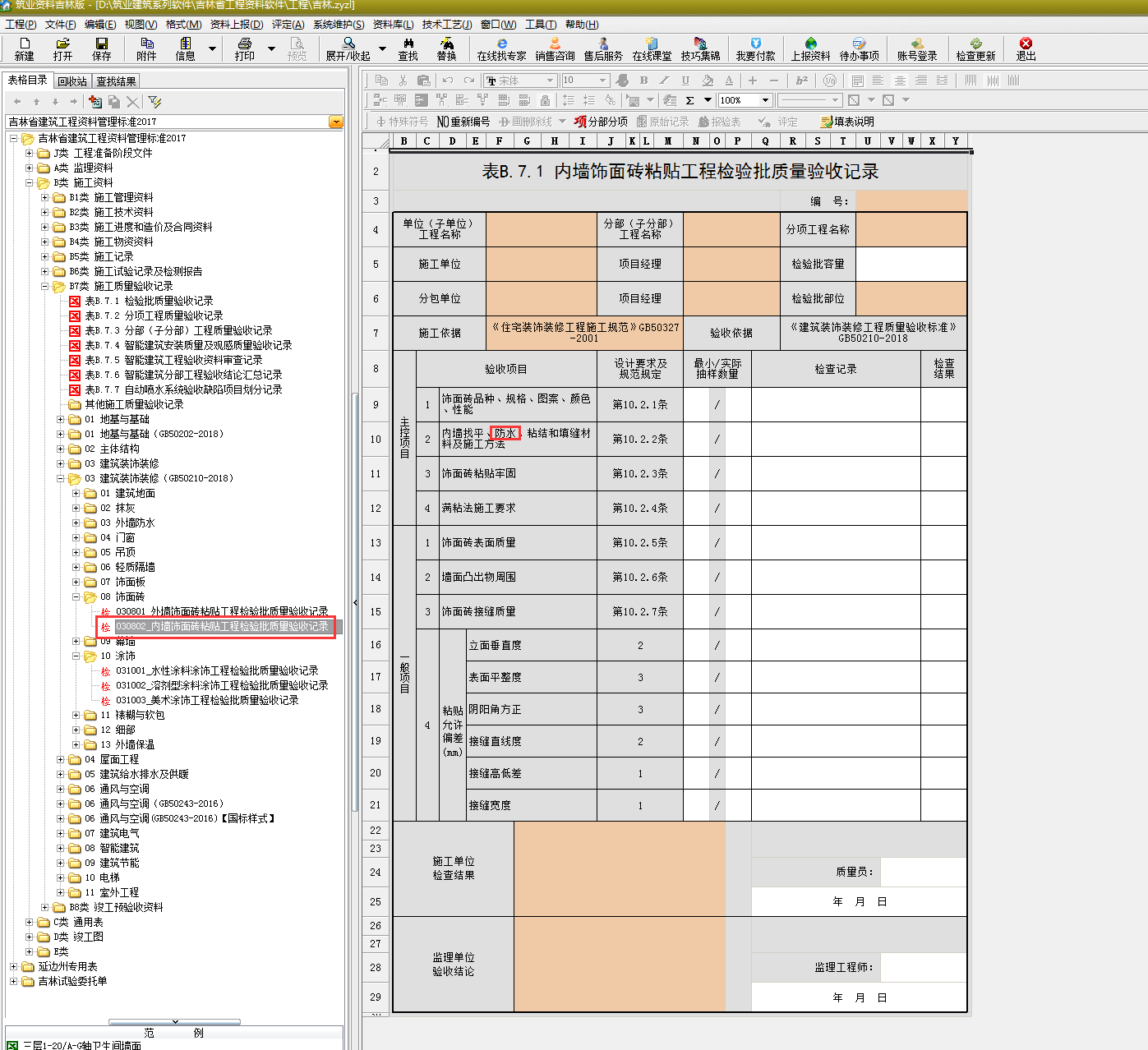Open 售后服务 after-sales service

(603, 48)
